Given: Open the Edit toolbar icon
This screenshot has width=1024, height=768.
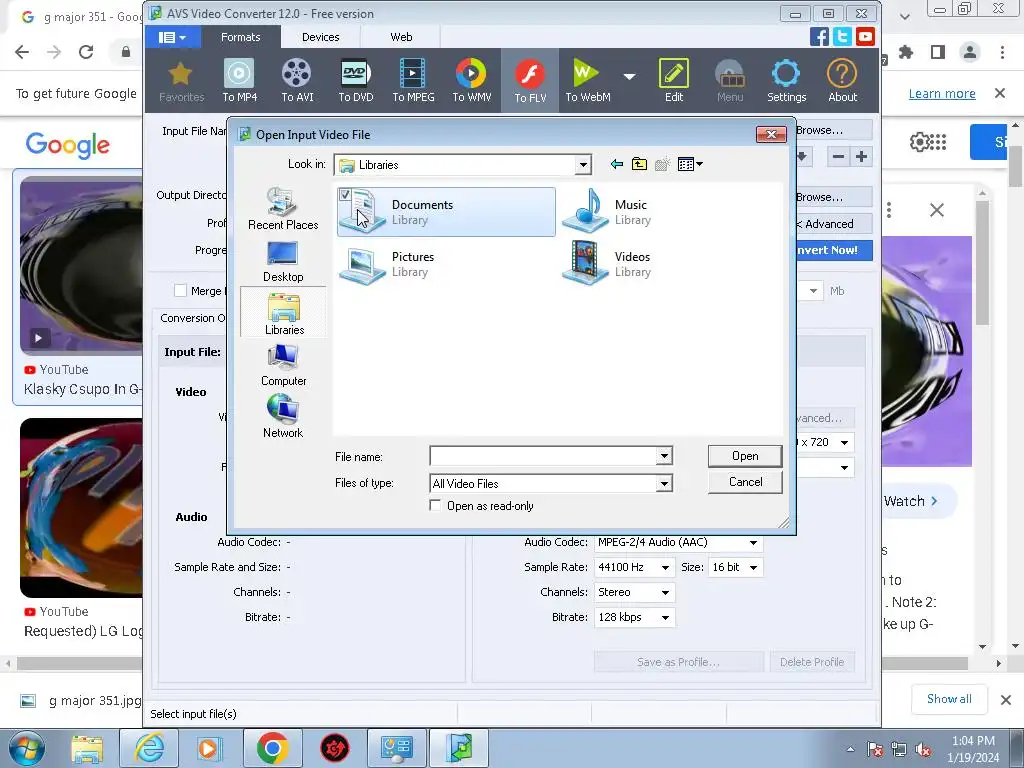Looking at the screenshot, I should point(673,80).
